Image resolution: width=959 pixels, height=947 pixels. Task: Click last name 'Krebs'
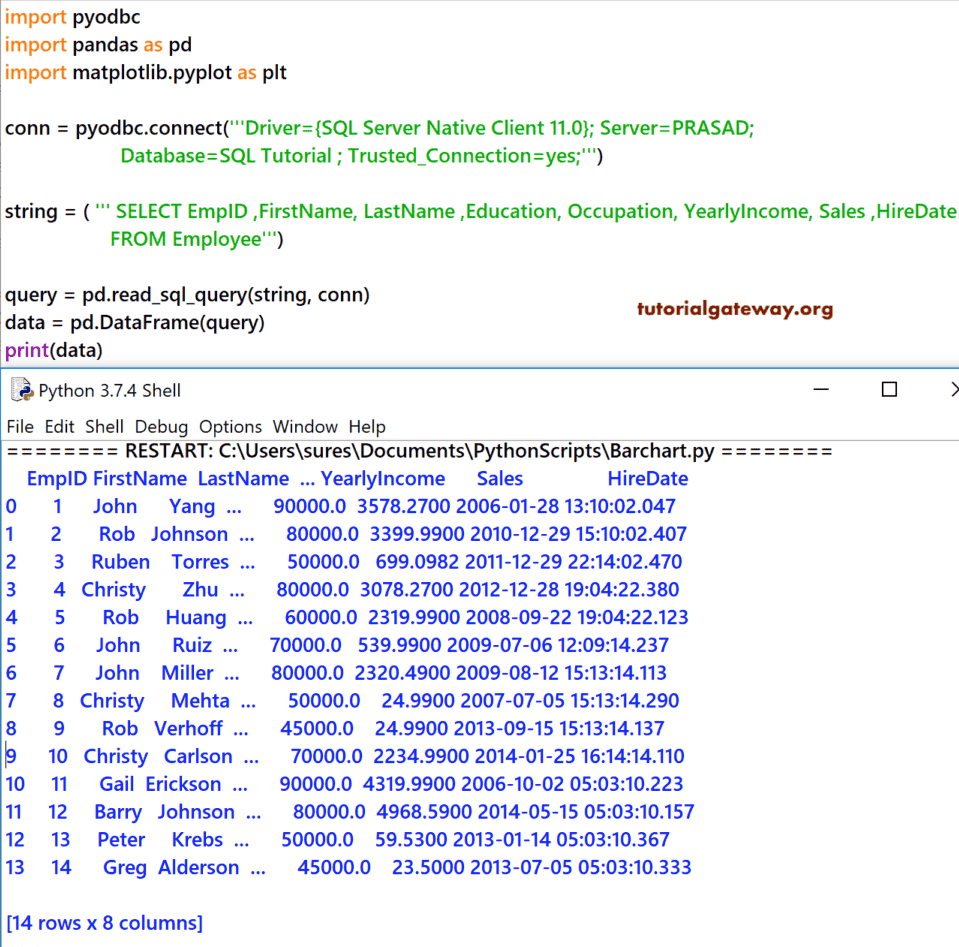tap(197, 839)
